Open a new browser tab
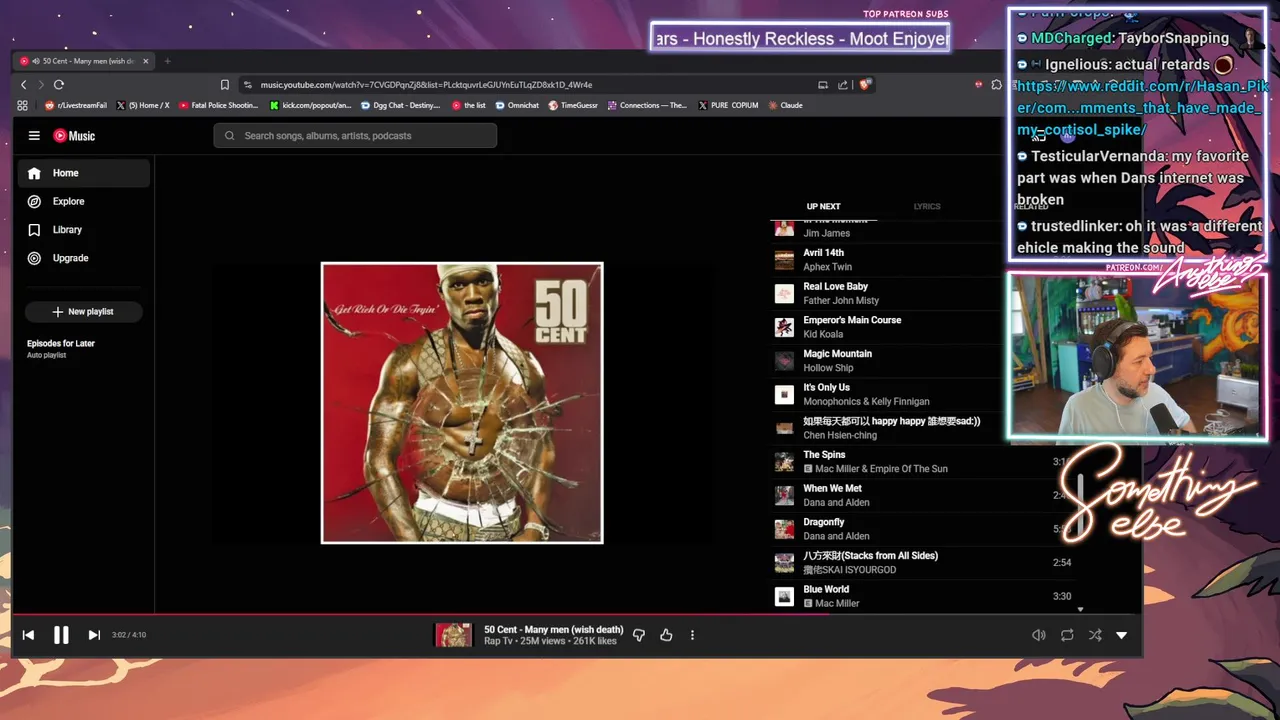1280x720 pixels. click(167, 61)
